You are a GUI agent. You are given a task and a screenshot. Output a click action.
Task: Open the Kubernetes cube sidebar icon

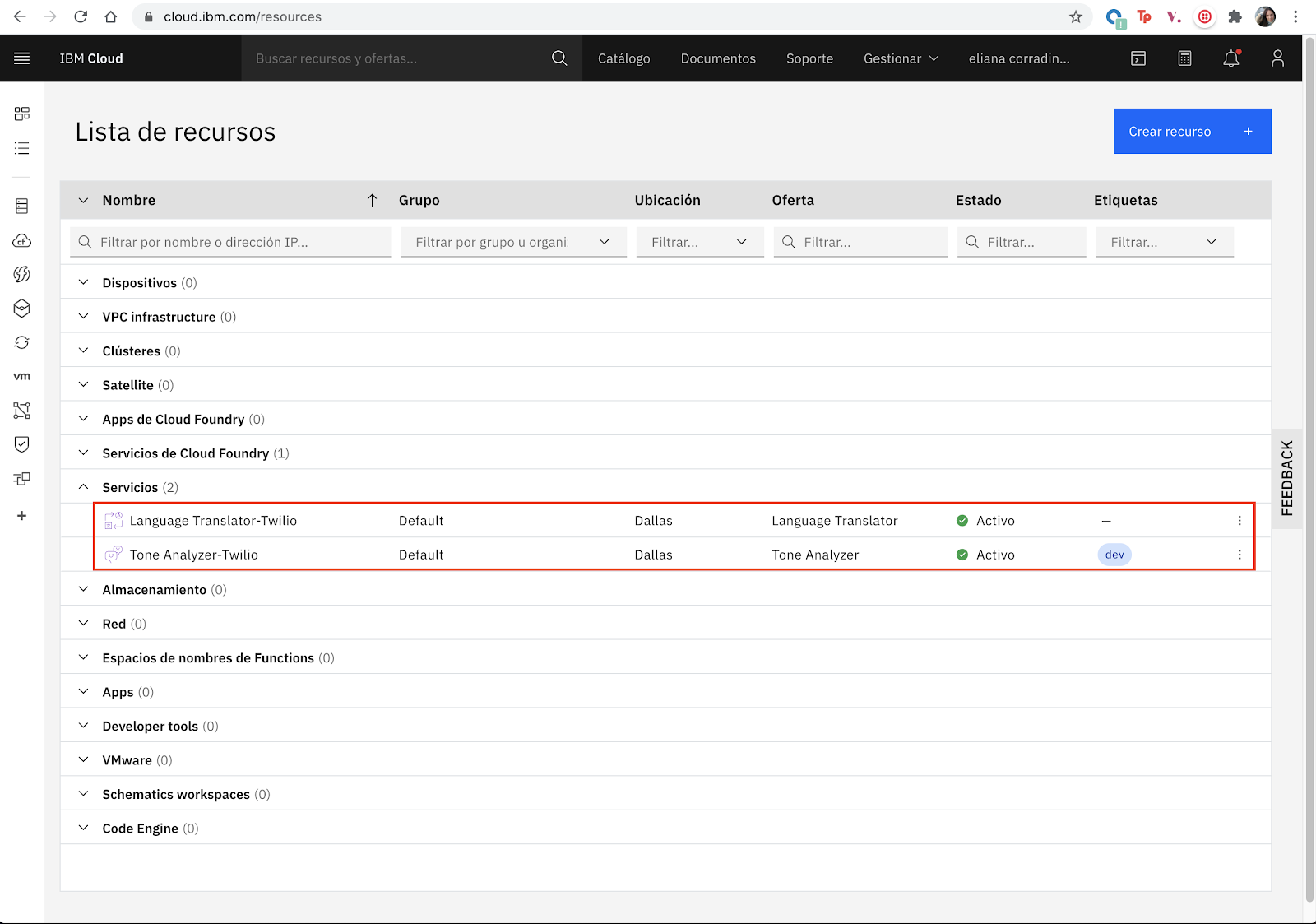22,308
